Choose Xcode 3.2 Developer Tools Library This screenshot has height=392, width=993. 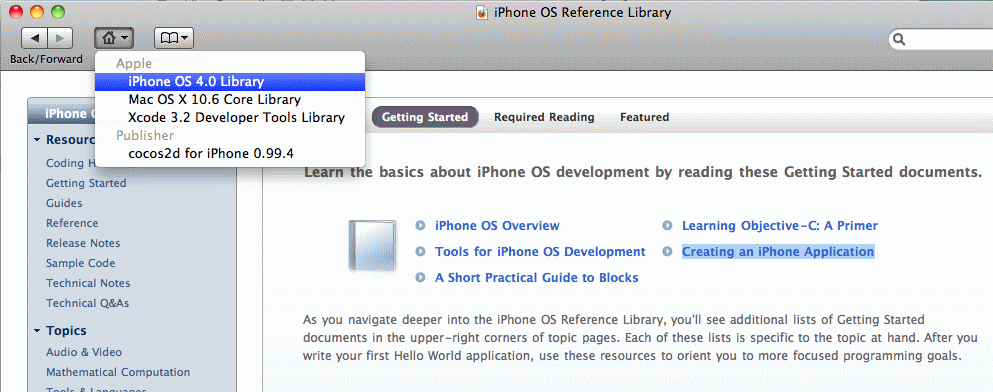(230, 117)
